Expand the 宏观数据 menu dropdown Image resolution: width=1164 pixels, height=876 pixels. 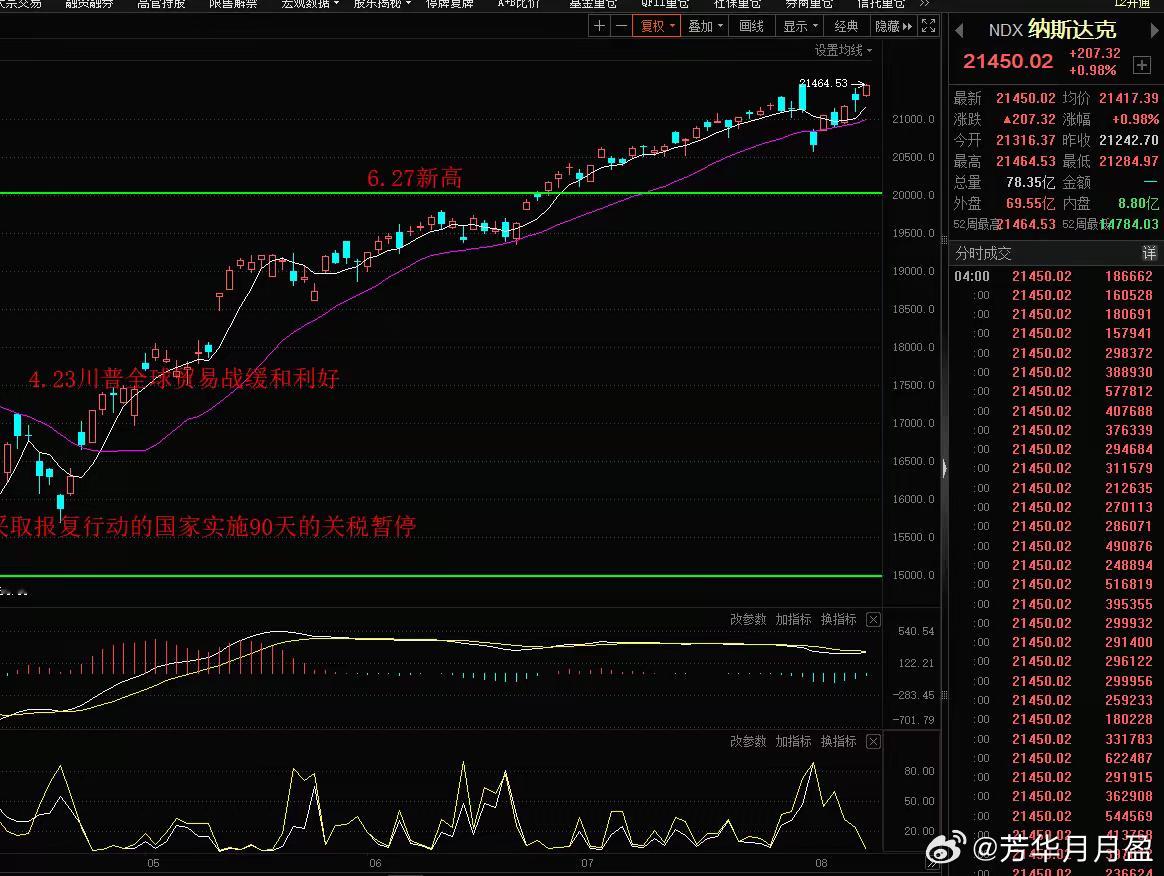coord(310,4)
